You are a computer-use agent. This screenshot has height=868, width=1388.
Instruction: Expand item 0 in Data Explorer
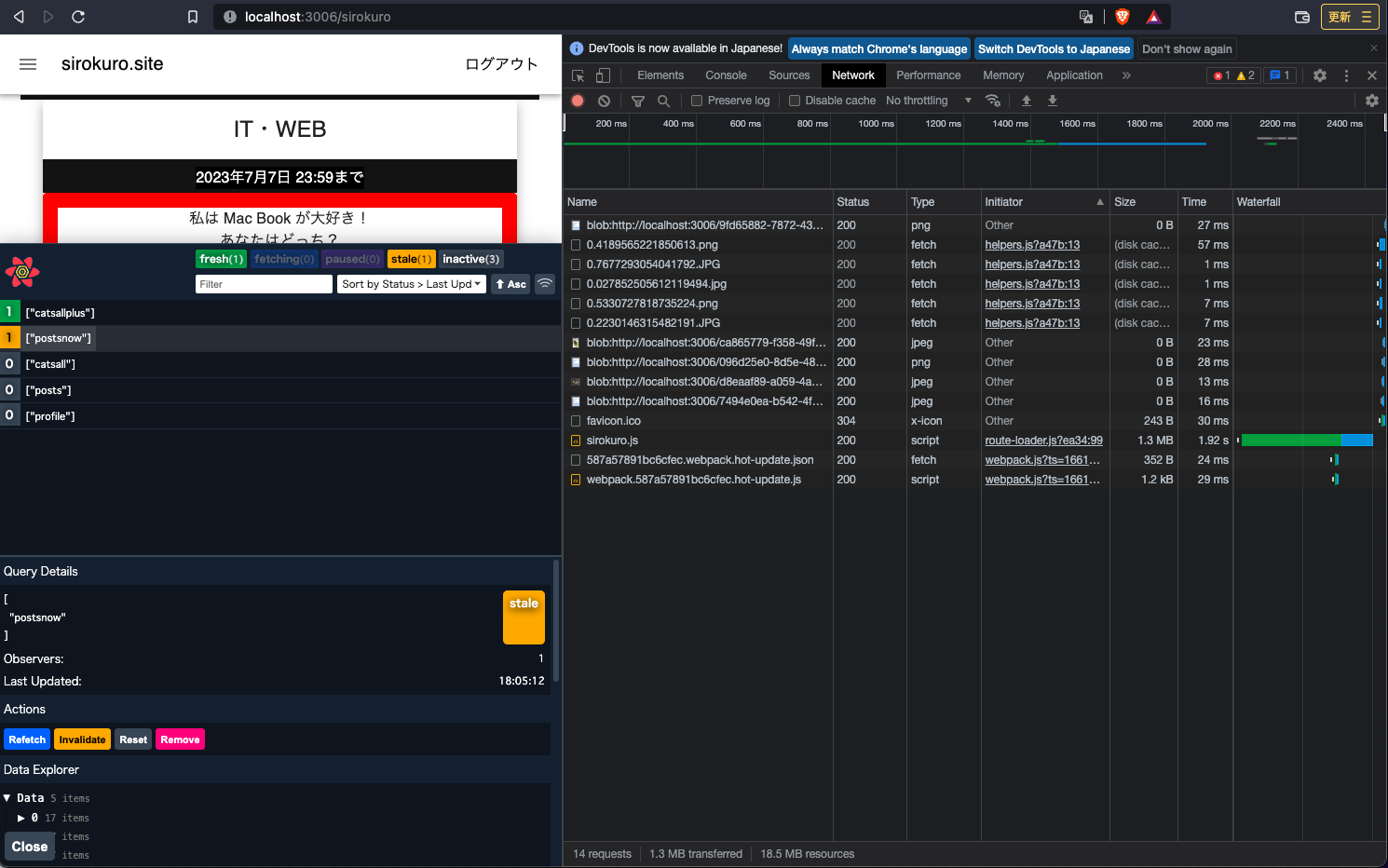[x=21, y=818]
